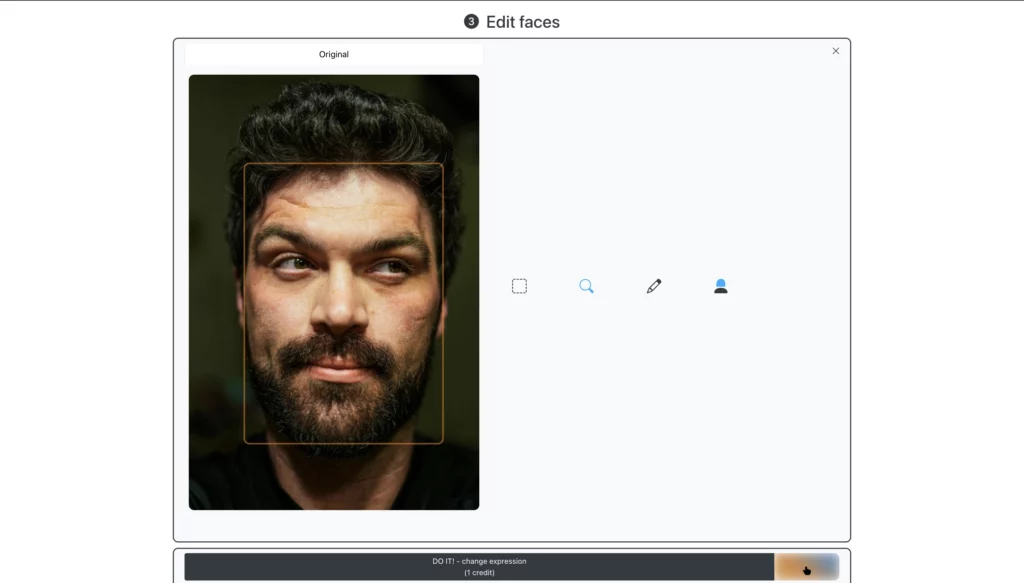
Task: Select the person icon for identity editing
Action: coord(720,285)
